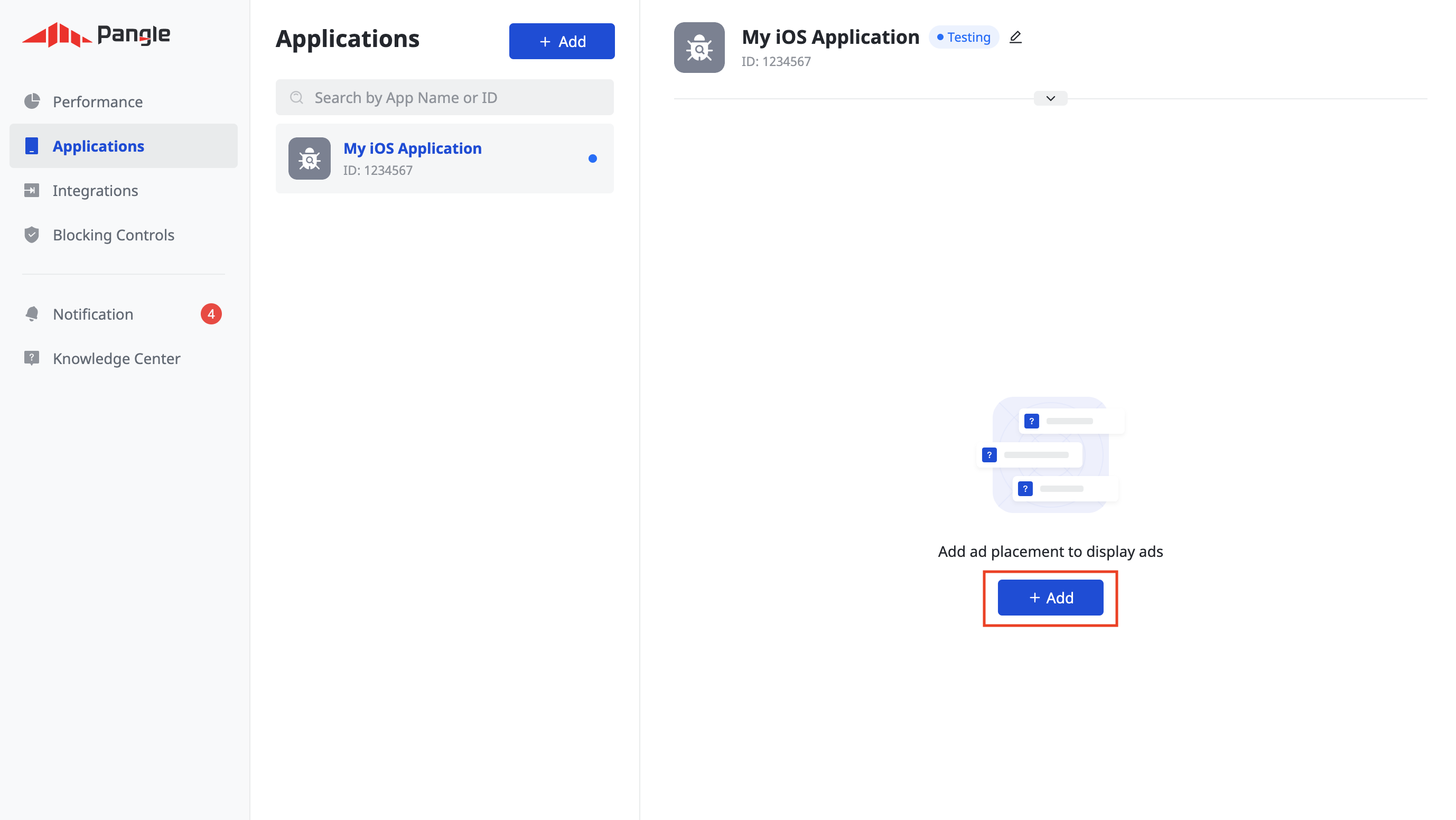Click the bug icon in app list
The width and height of the screenshot is (1456, 820).
[309, 159]
